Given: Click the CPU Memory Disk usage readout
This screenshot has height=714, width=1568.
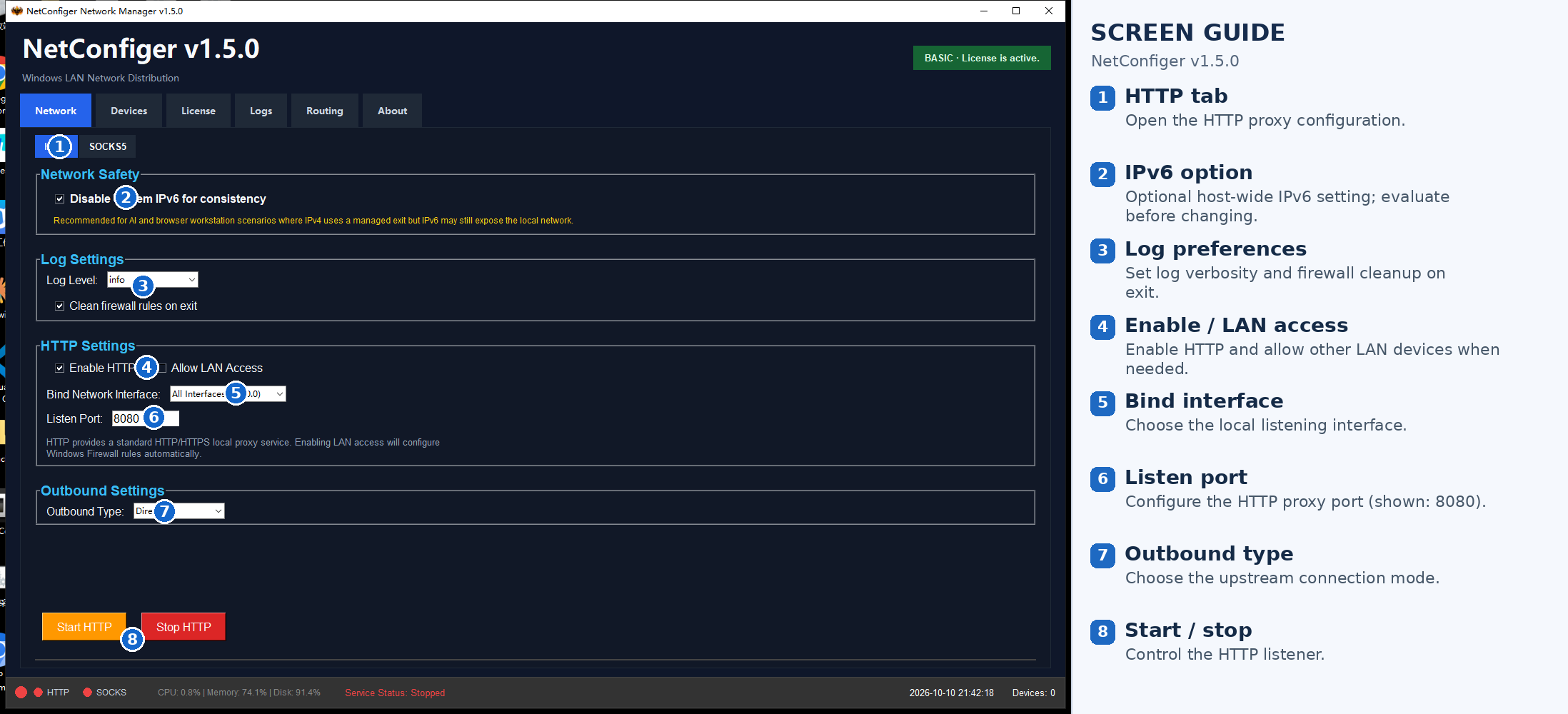Looking at the screenshot, I should click(239, 693).
